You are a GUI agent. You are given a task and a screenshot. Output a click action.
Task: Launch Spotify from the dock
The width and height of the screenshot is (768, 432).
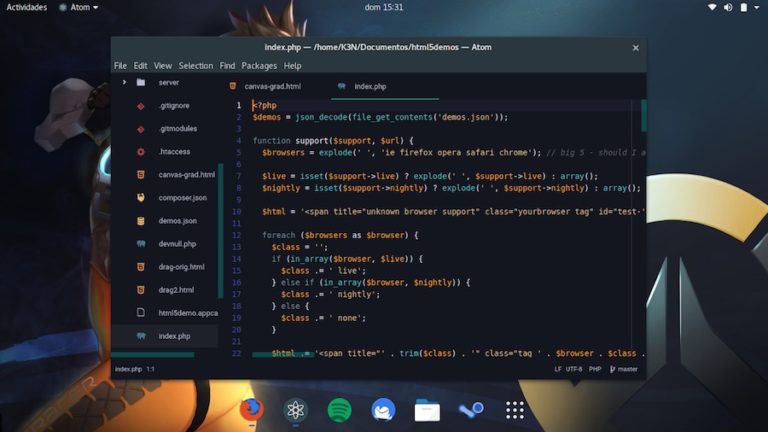[x=339, y=410]
